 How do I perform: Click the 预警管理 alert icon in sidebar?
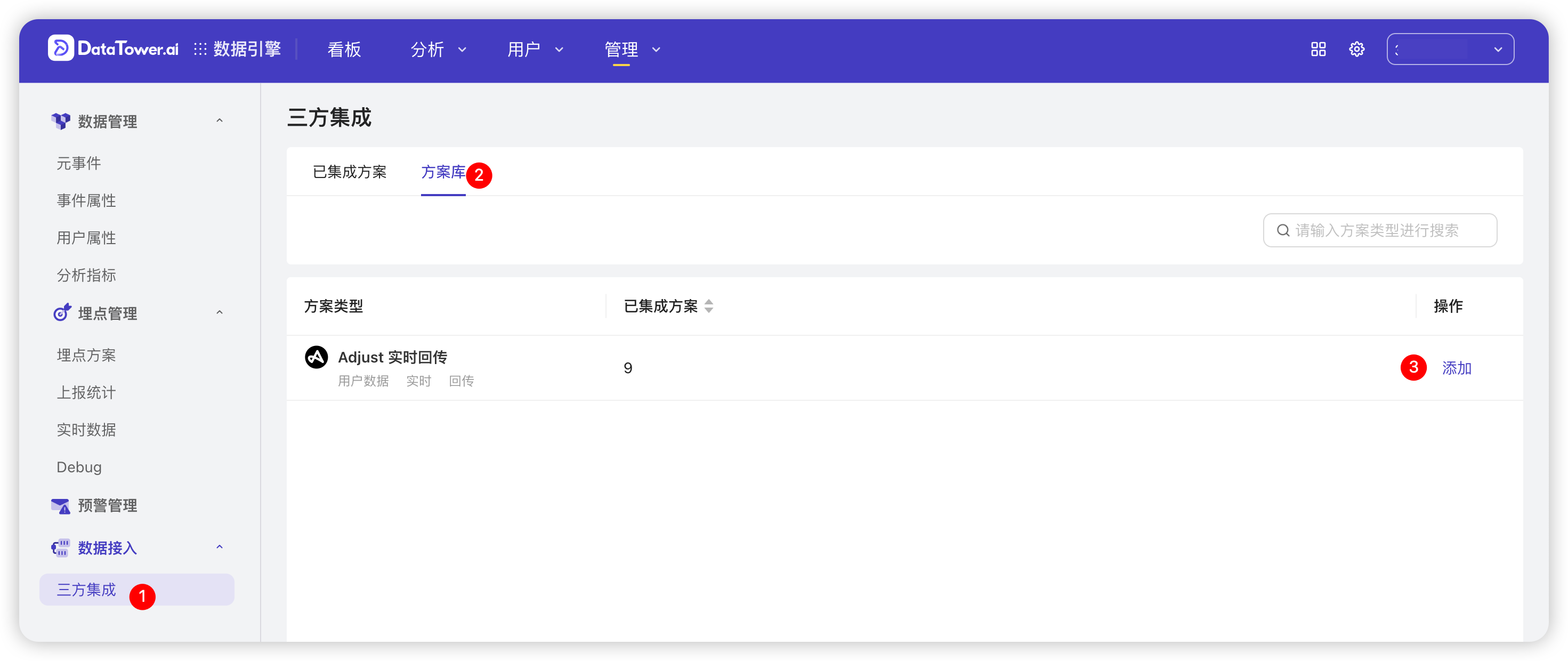coord(61,505)
